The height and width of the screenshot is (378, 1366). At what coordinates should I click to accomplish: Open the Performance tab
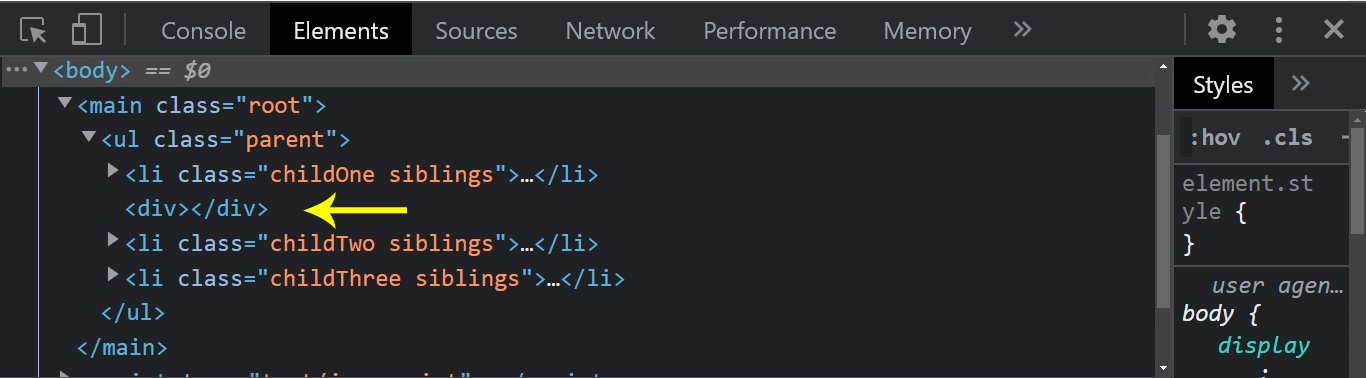769,30
